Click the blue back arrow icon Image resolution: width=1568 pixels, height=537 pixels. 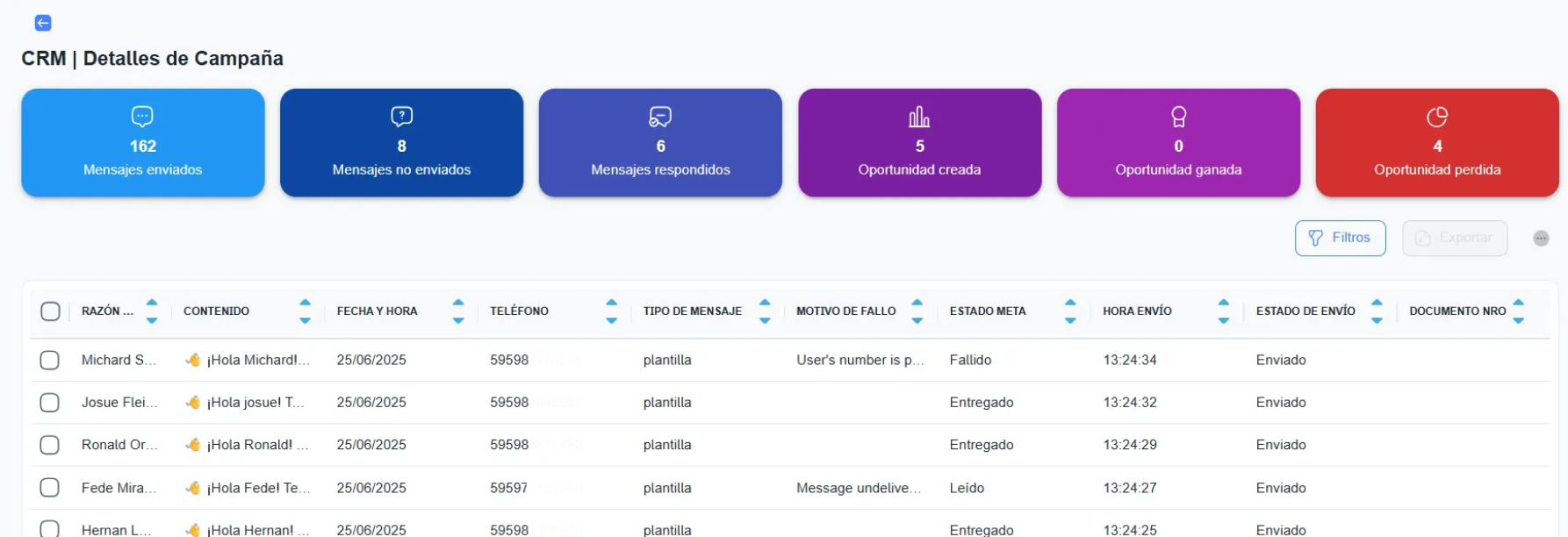pos(42,23)
